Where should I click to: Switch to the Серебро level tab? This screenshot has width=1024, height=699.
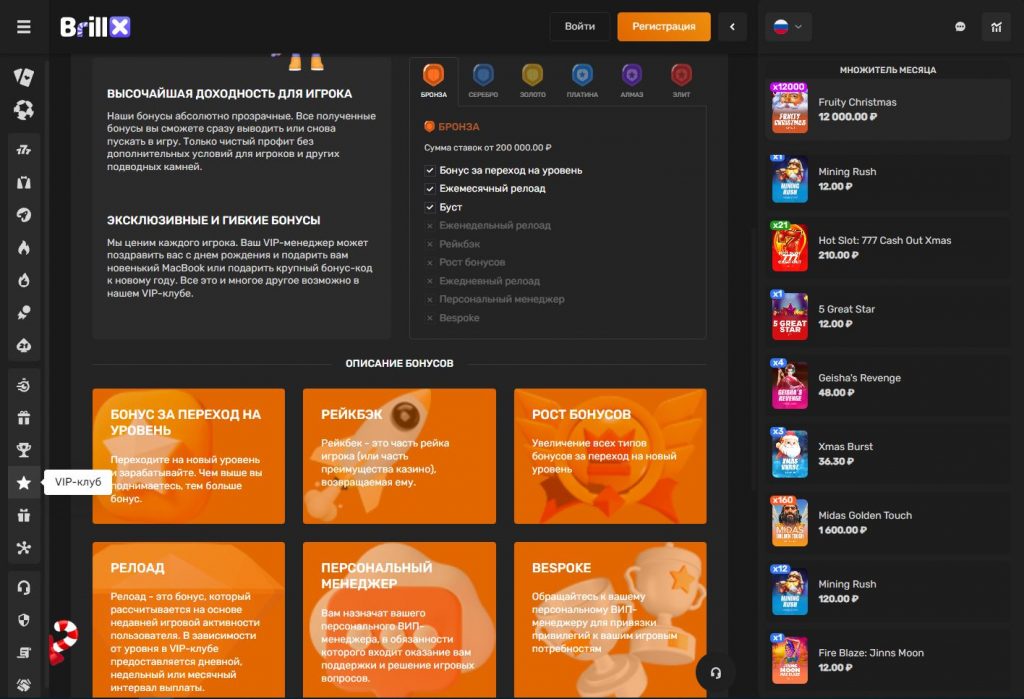tap(483, 81)
